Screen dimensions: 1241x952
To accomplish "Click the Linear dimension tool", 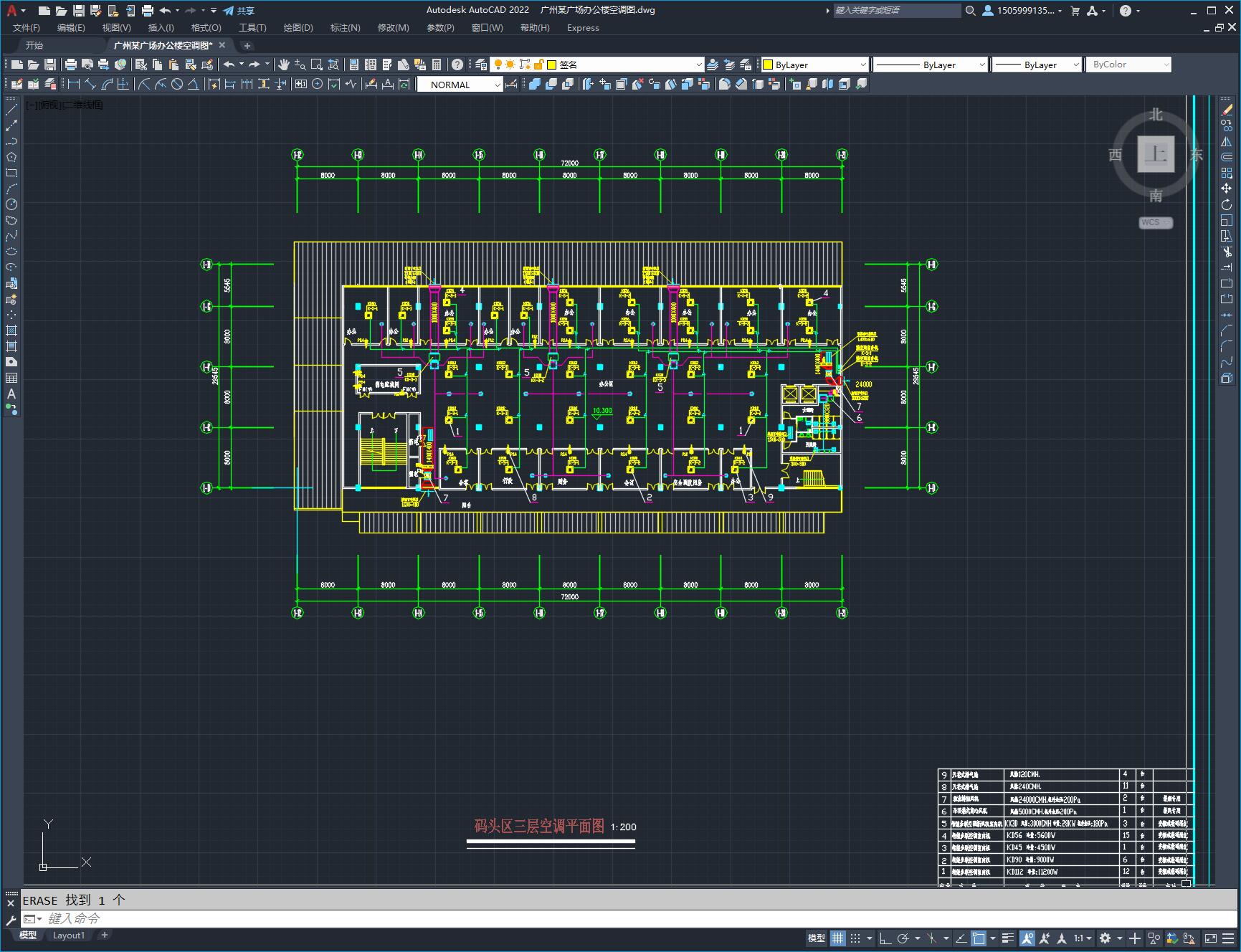I will coord(74,84).
